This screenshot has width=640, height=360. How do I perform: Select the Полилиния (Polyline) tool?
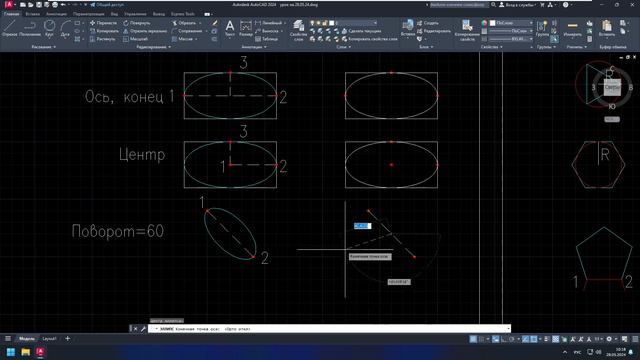tap(30, 28)
